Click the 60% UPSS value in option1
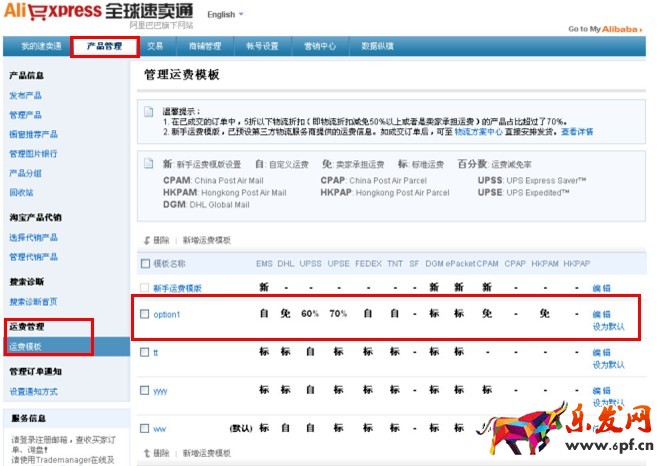Viewport: 664px width, 466px height. coord(310,313)
